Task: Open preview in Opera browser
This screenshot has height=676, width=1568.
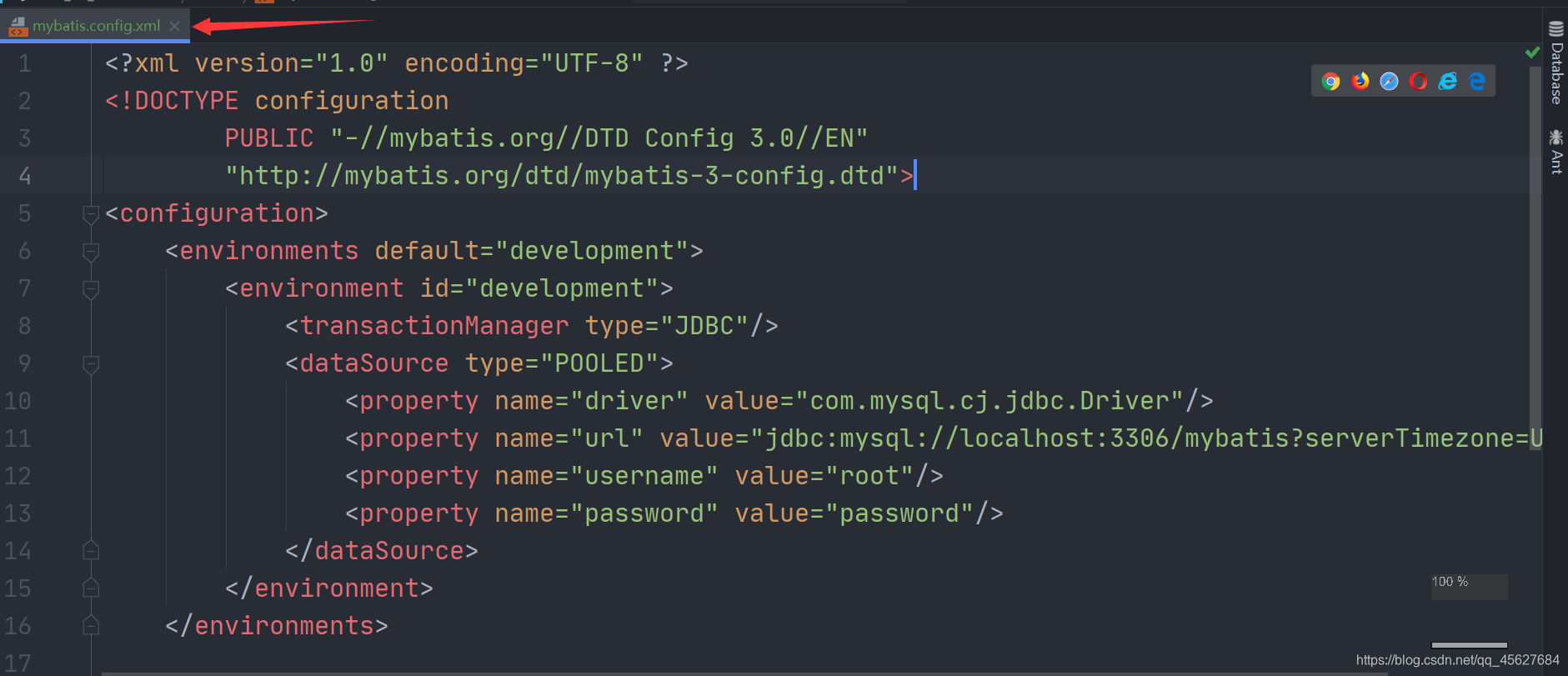Action: [x=1419, y=81]
